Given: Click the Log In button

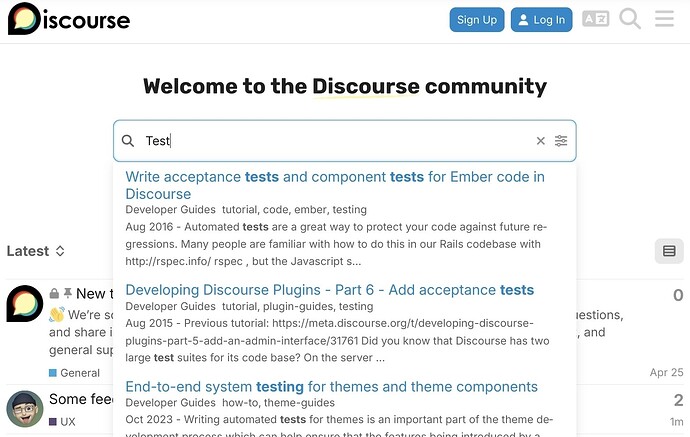Looking at the screenshot, I should click(541, 20).
